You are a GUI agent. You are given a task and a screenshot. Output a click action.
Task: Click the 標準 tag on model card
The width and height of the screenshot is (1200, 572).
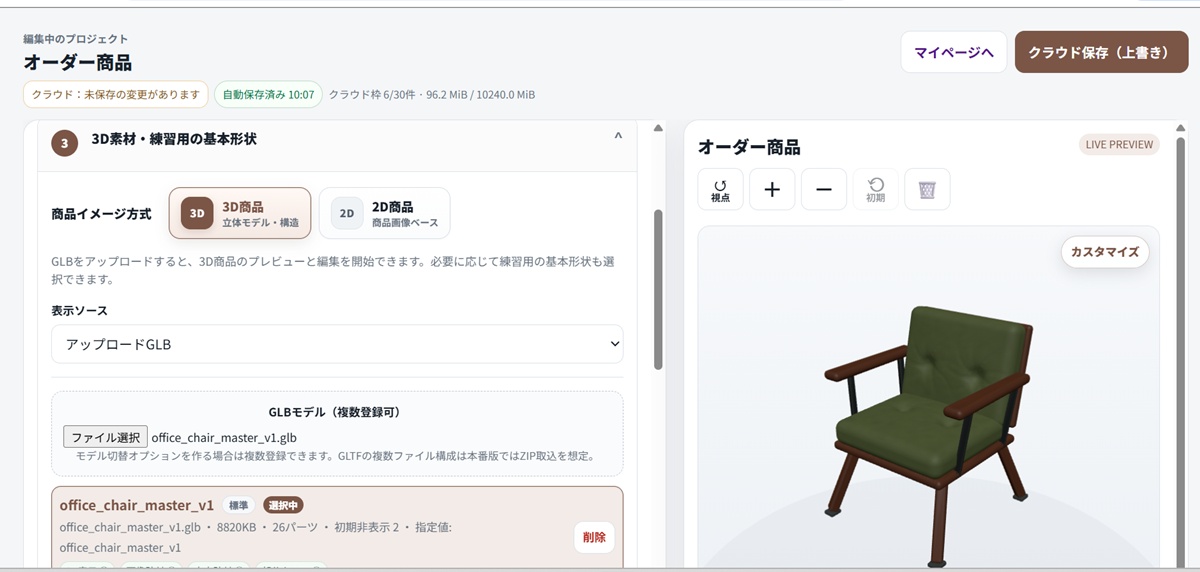(x=239, y=505)
